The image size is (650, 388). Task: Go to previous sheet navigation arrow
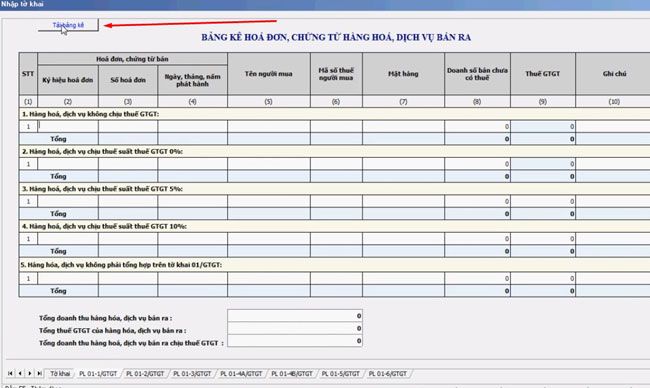click(20, 373)
